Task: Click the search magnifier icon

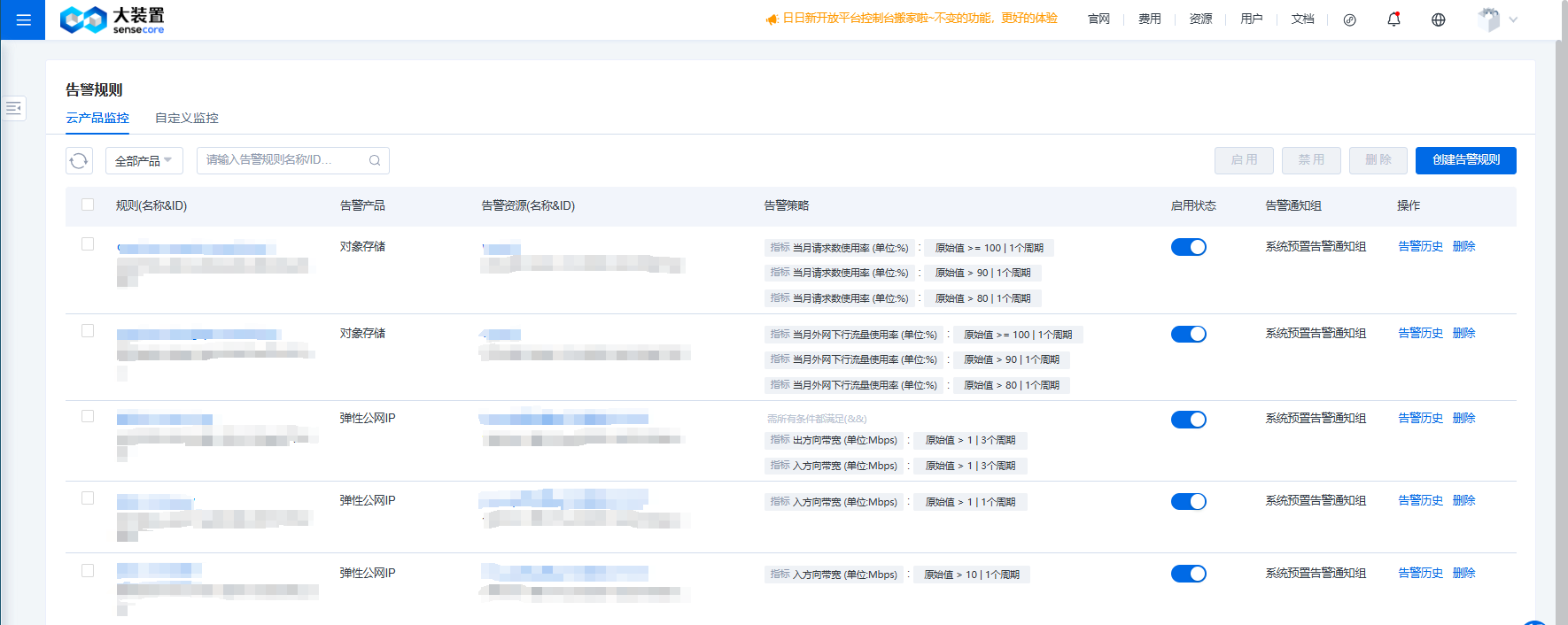Action: (375, 160)
